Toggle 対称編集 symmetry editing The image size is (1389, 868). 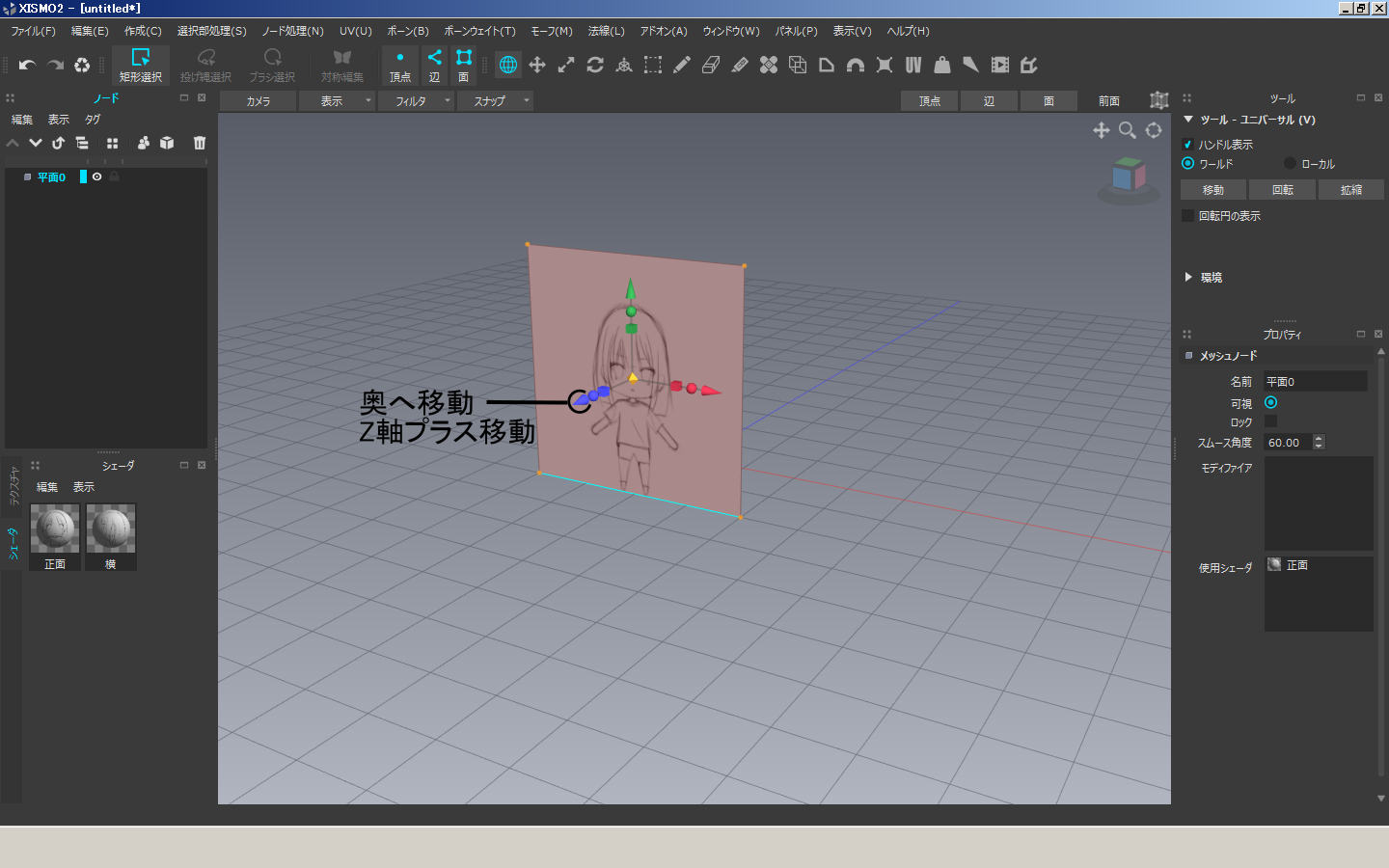tap(342, 65)
